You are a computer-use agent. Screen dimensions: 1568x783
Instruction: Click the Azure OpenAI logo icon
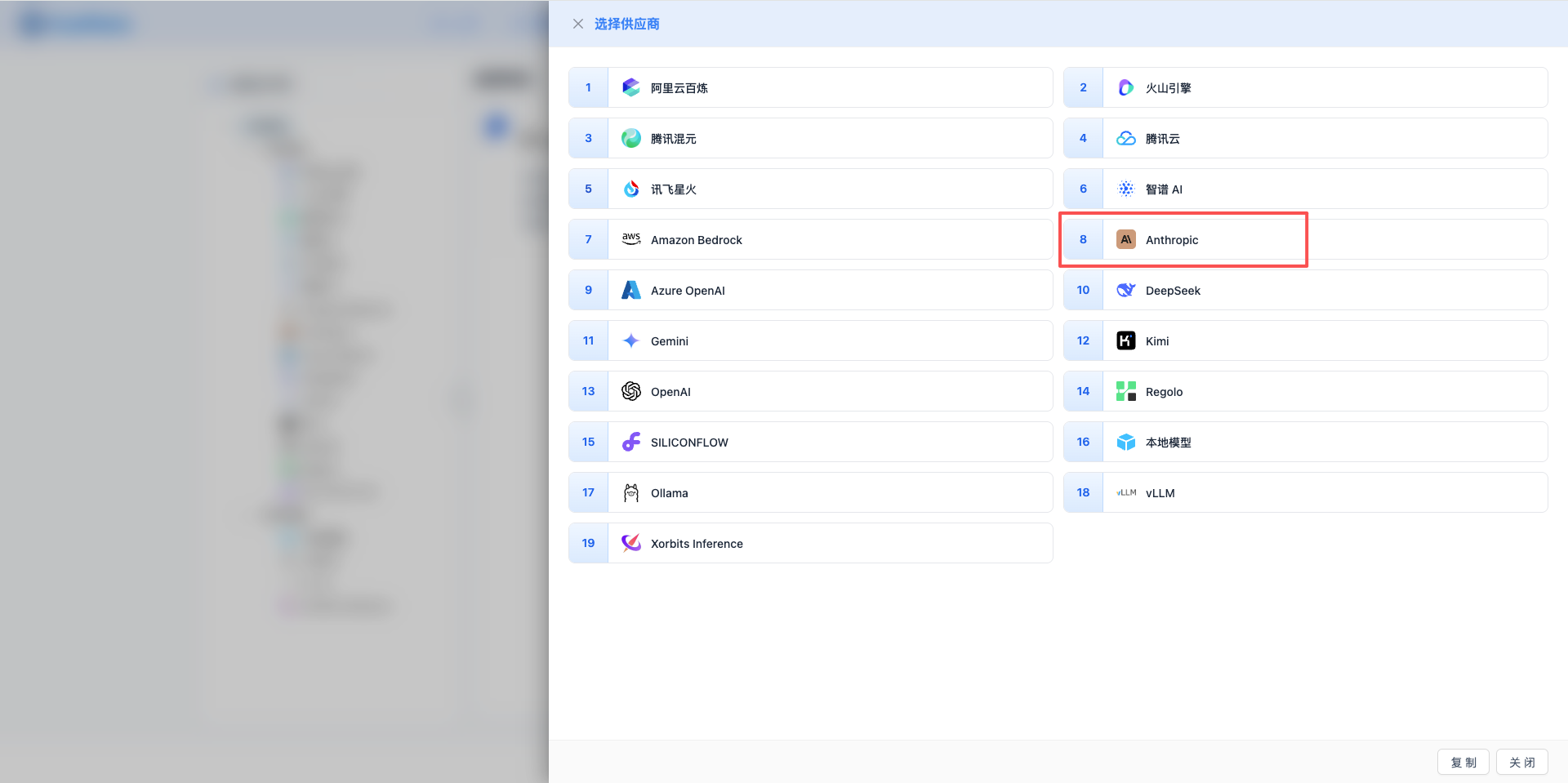[x=630, y=290]
